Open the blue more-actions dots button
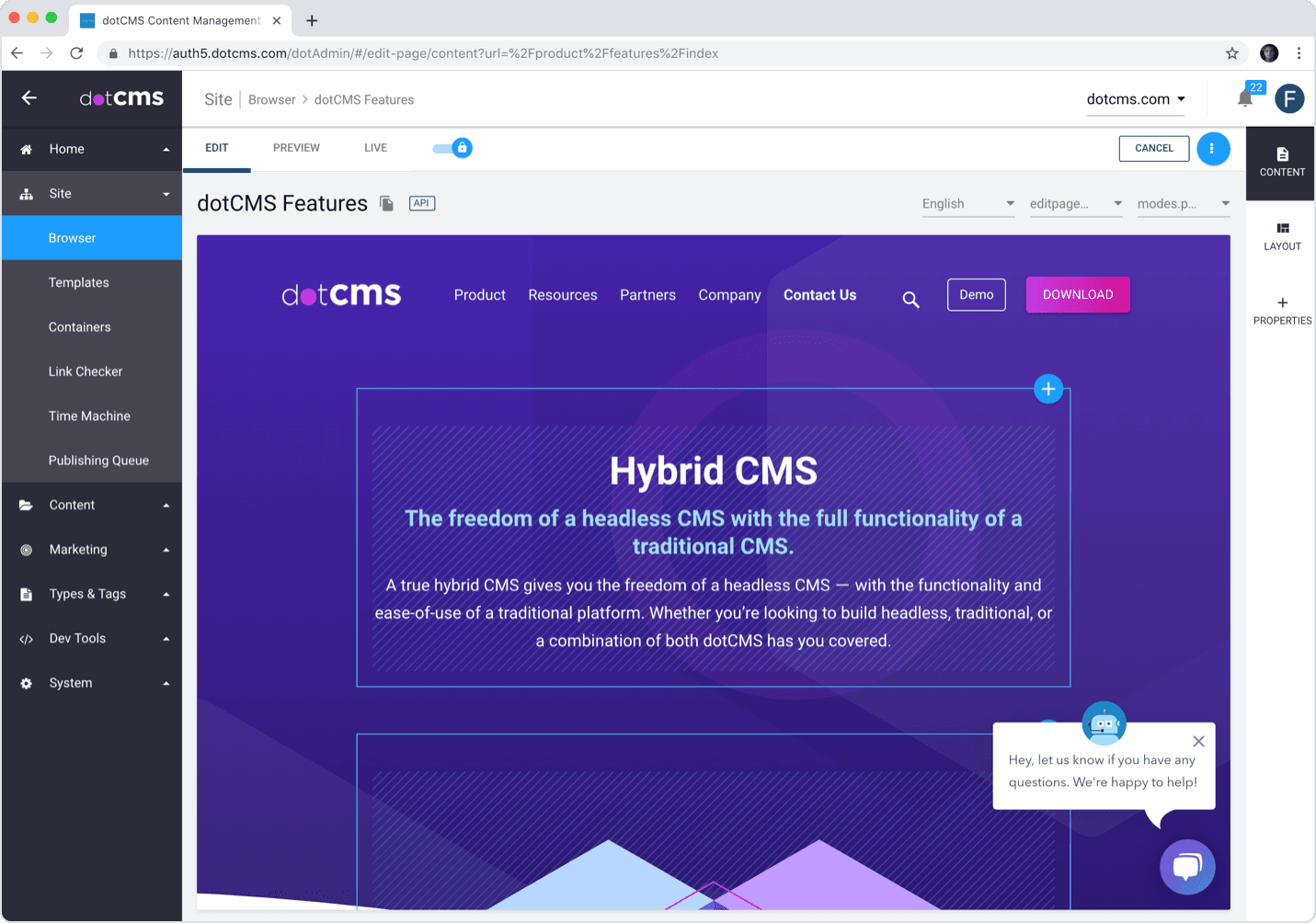Image resolution: width=1316 pixels, height=923 pixels. pos(1212,148)
